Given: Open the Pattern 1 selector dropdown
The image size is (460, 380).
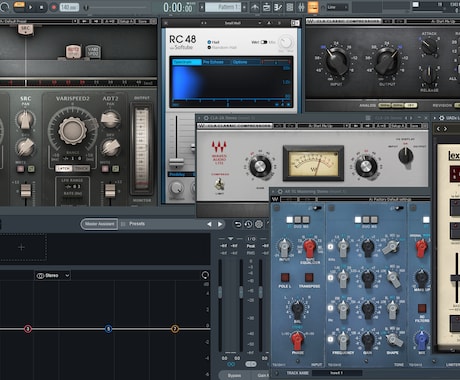Looking at the screenshot, I should point(223,7).
